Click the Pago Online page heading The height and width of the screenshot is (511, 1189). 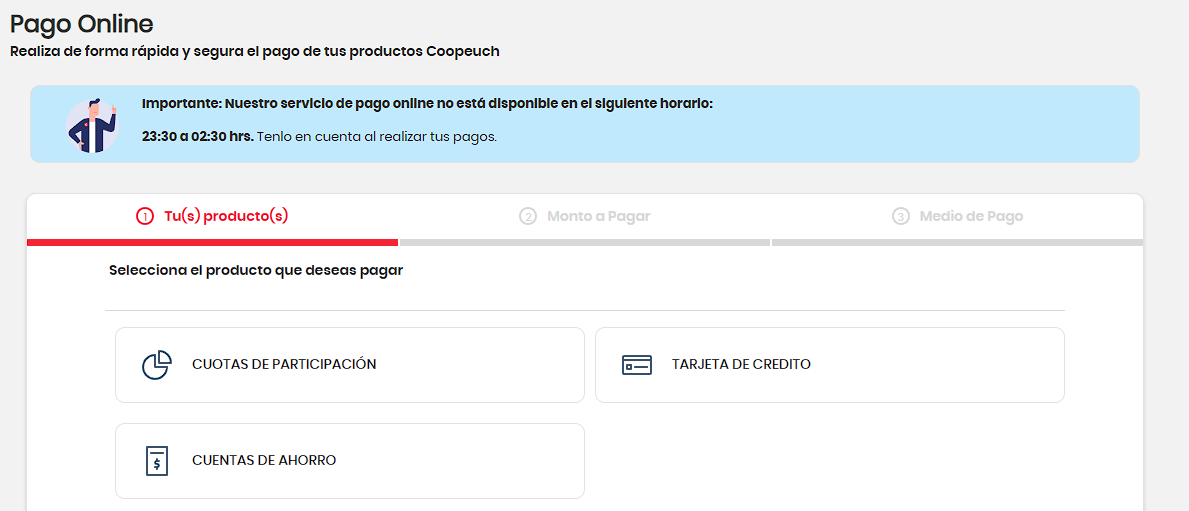(82, 24)
